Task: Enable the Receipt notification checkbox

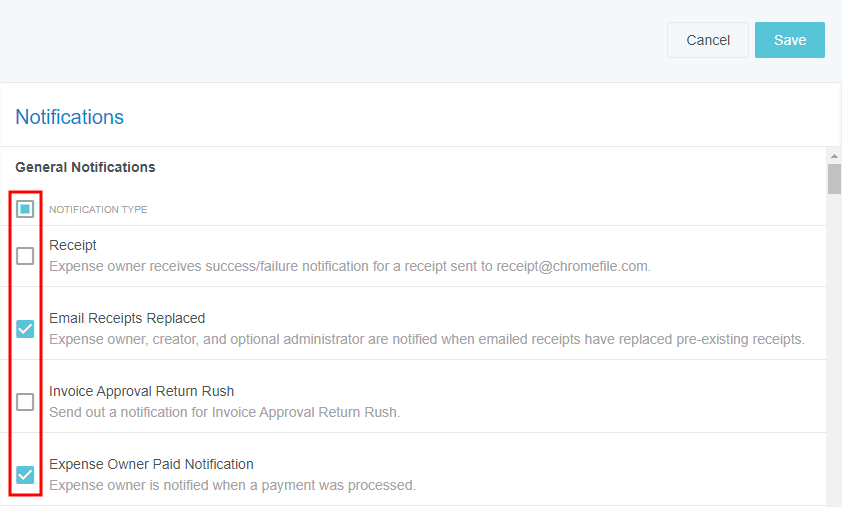Action: 25,256
